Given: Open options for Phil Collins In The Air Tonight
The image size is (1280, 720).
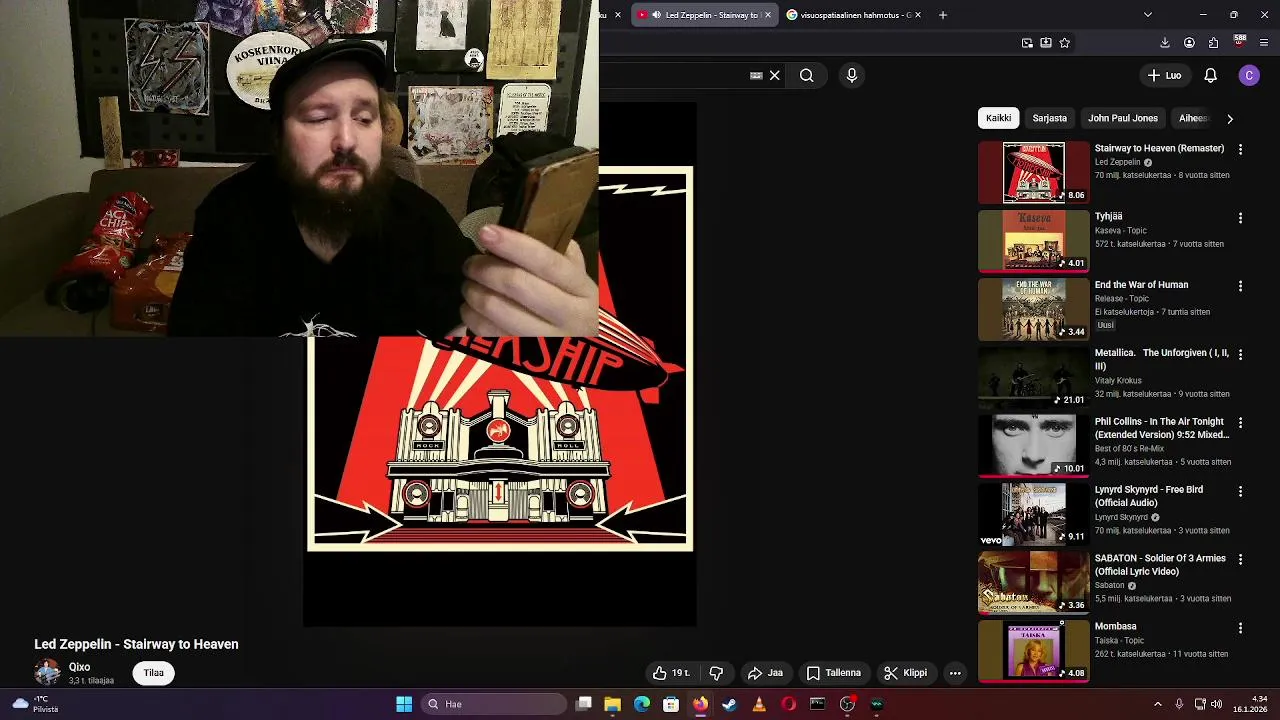Looking at the screenshot, I should click(x=1240, y=423).
